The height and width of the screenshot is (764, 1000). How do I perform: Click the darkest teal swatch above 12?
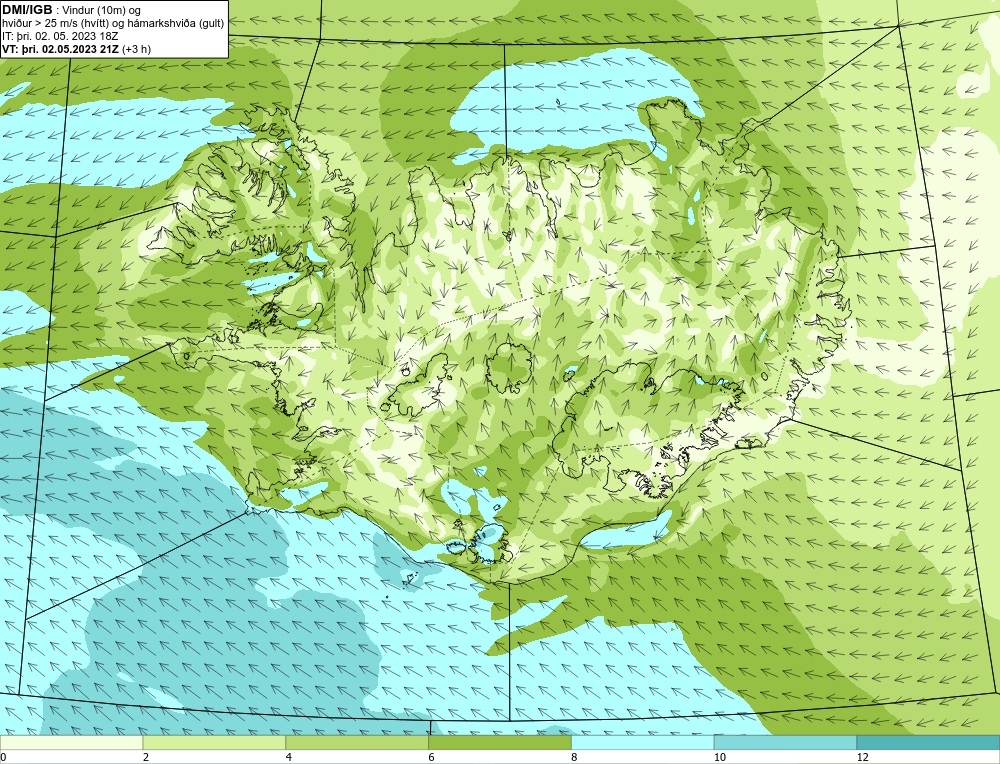pos(929,742)
